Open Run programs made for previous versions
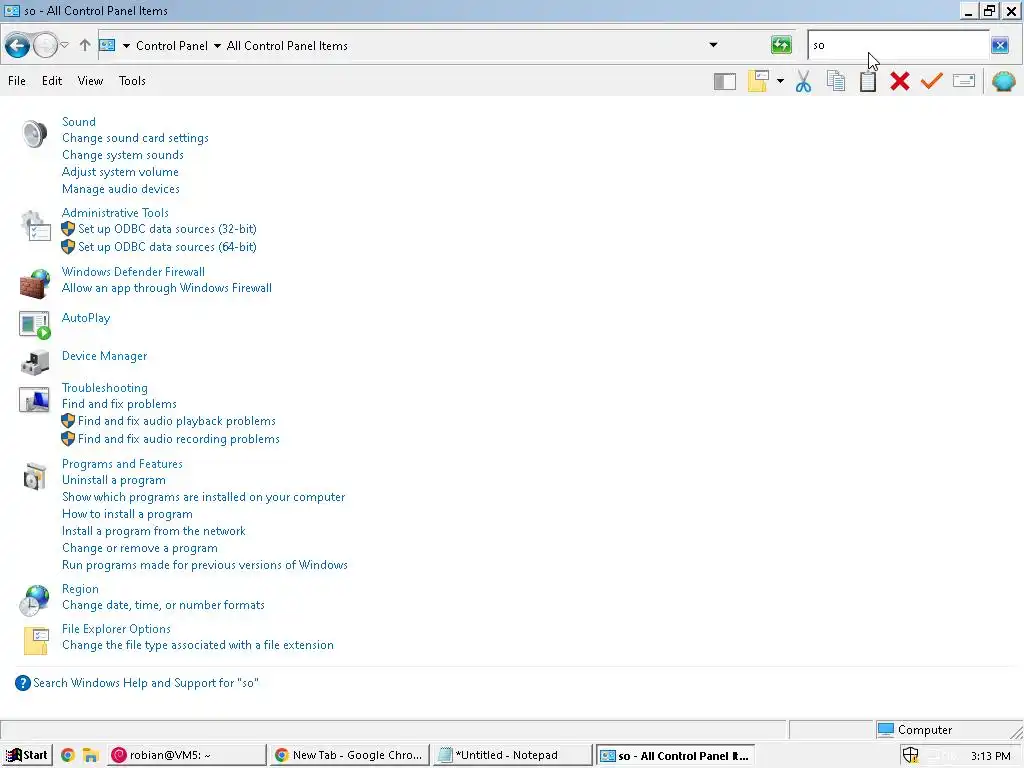The width and height of the screenshot is (1024, 768). [204, 566]
